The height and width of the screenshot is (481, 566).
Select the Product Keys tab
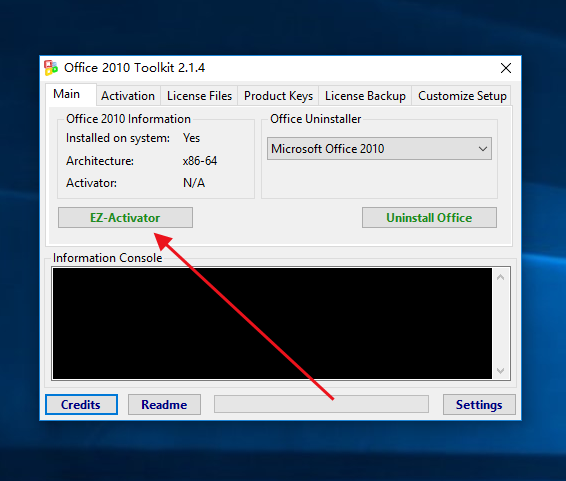(278, 96)
